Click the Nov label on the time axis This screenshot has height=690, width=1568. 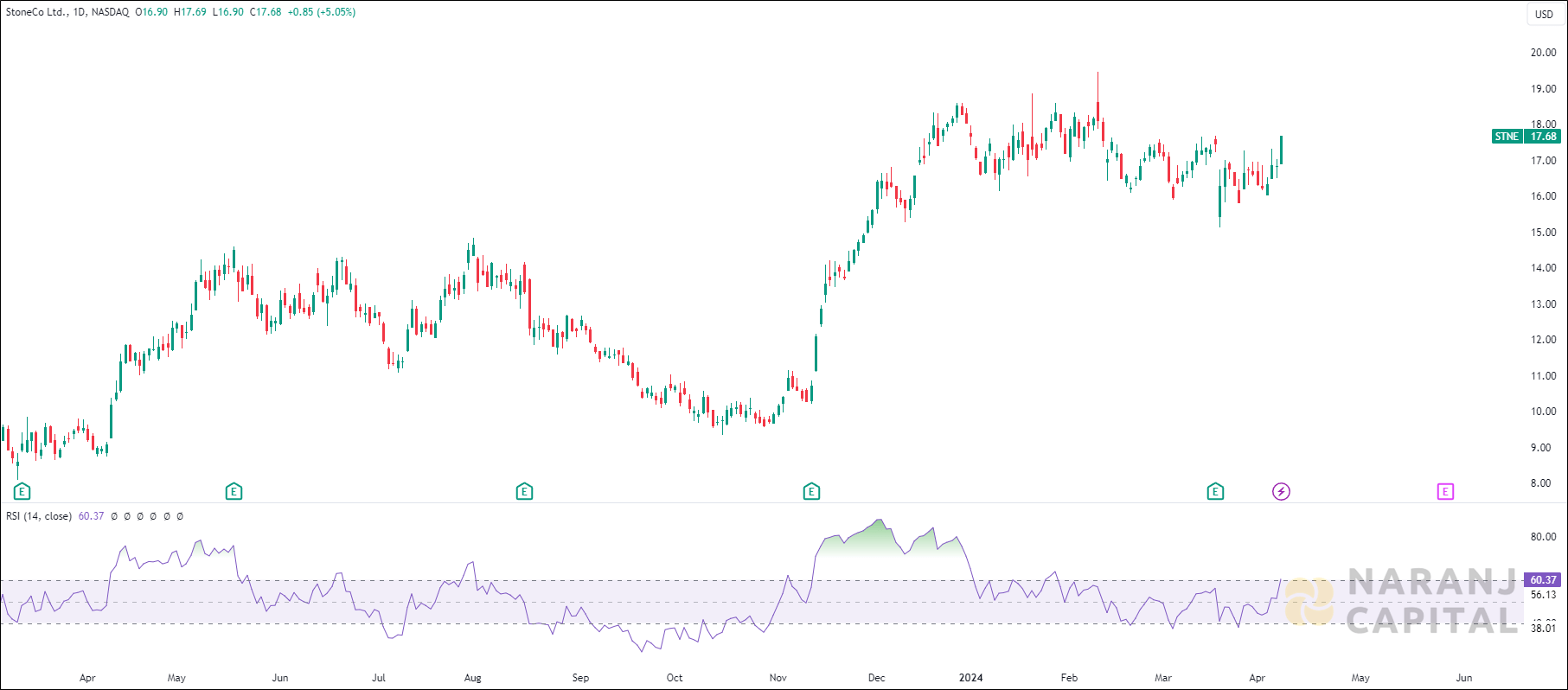[778, 678]
